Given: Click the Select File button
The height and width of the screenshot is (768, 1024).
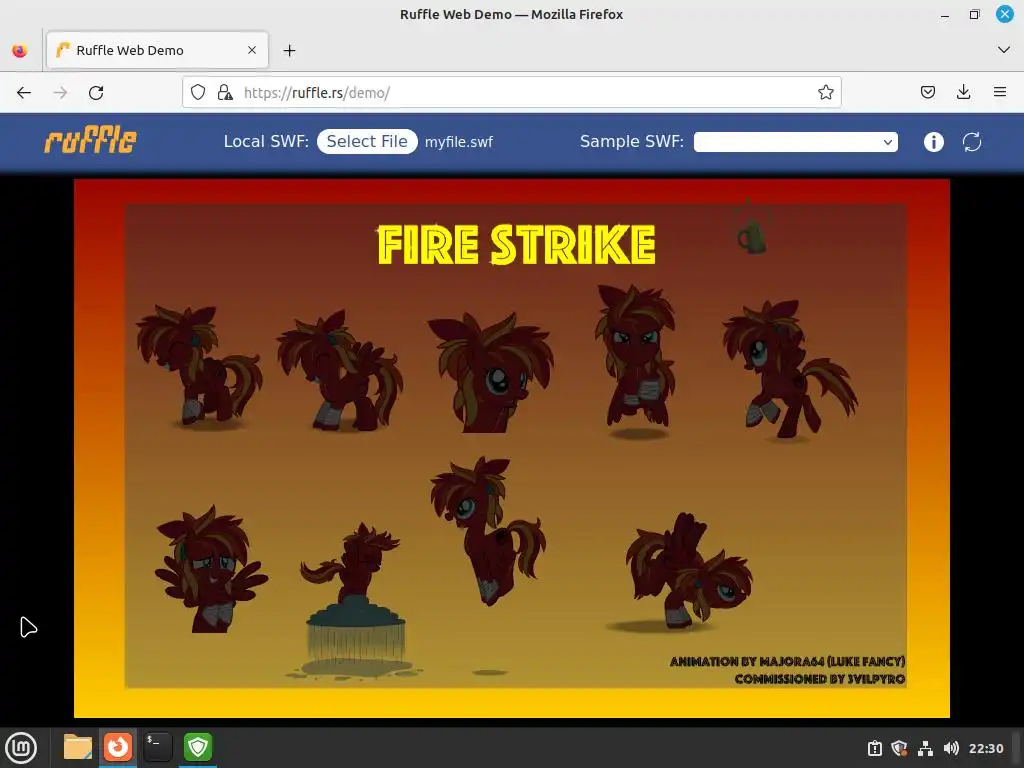Looking at the screenshot, I should pyautogui.click(x=367, y=142).
